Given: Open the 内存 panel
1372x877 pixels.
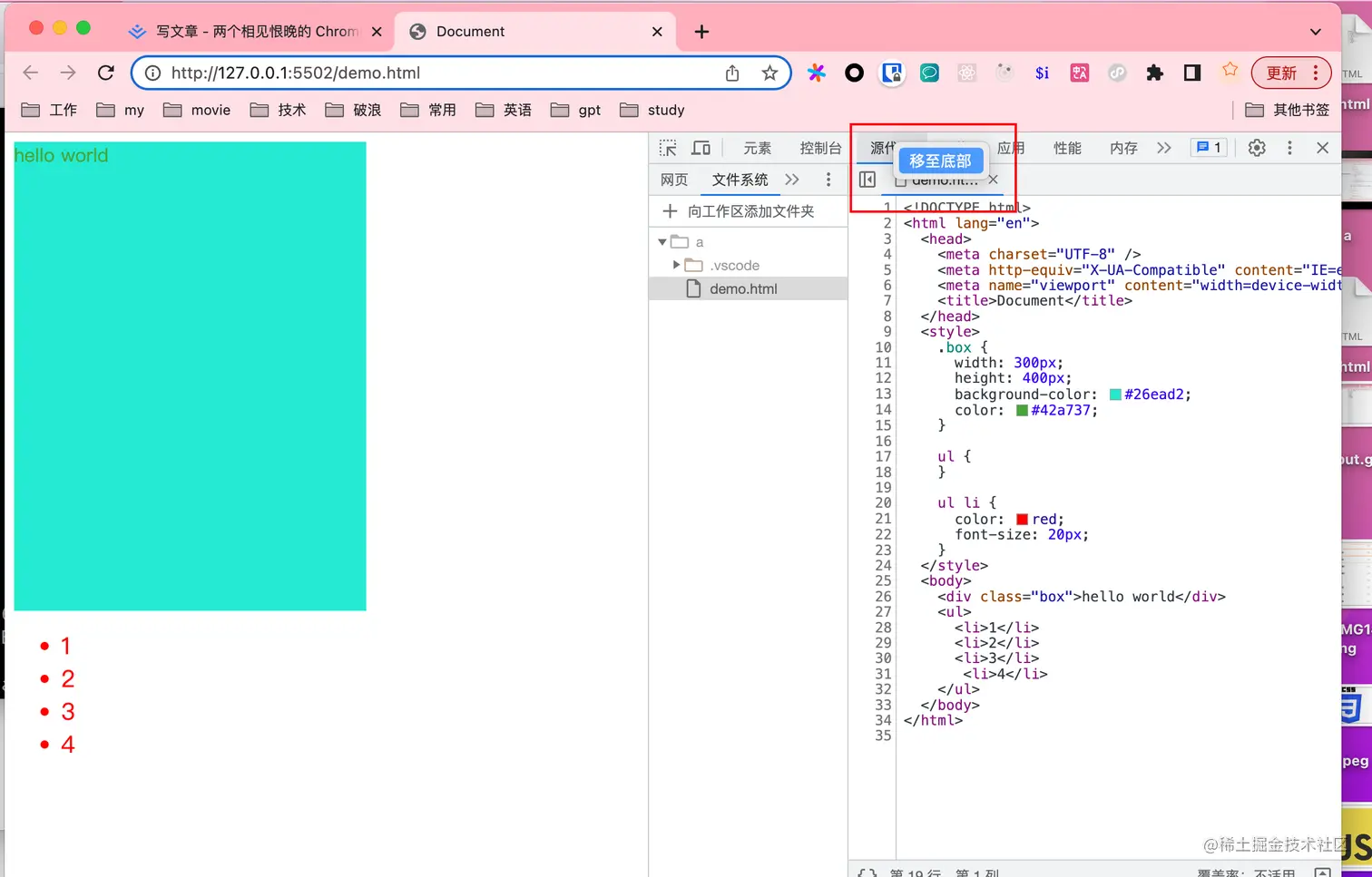Looking at the screenshot, I should click(1123, 148).
